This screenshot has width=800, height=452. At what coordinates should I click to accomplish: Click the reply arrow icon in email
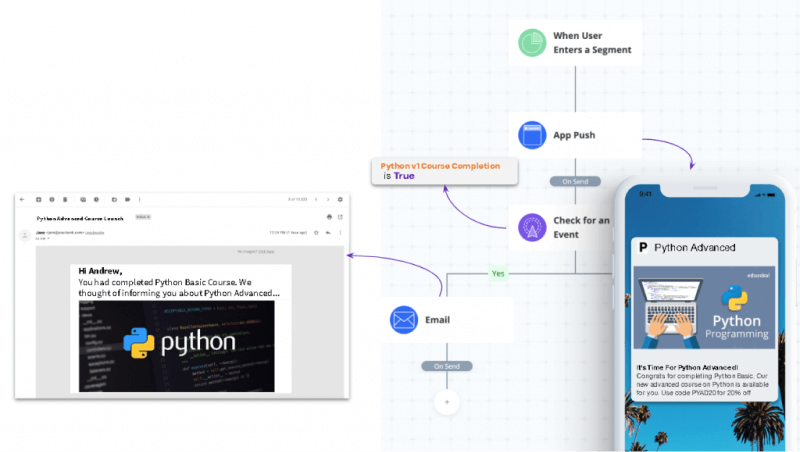tap(328, 232)
